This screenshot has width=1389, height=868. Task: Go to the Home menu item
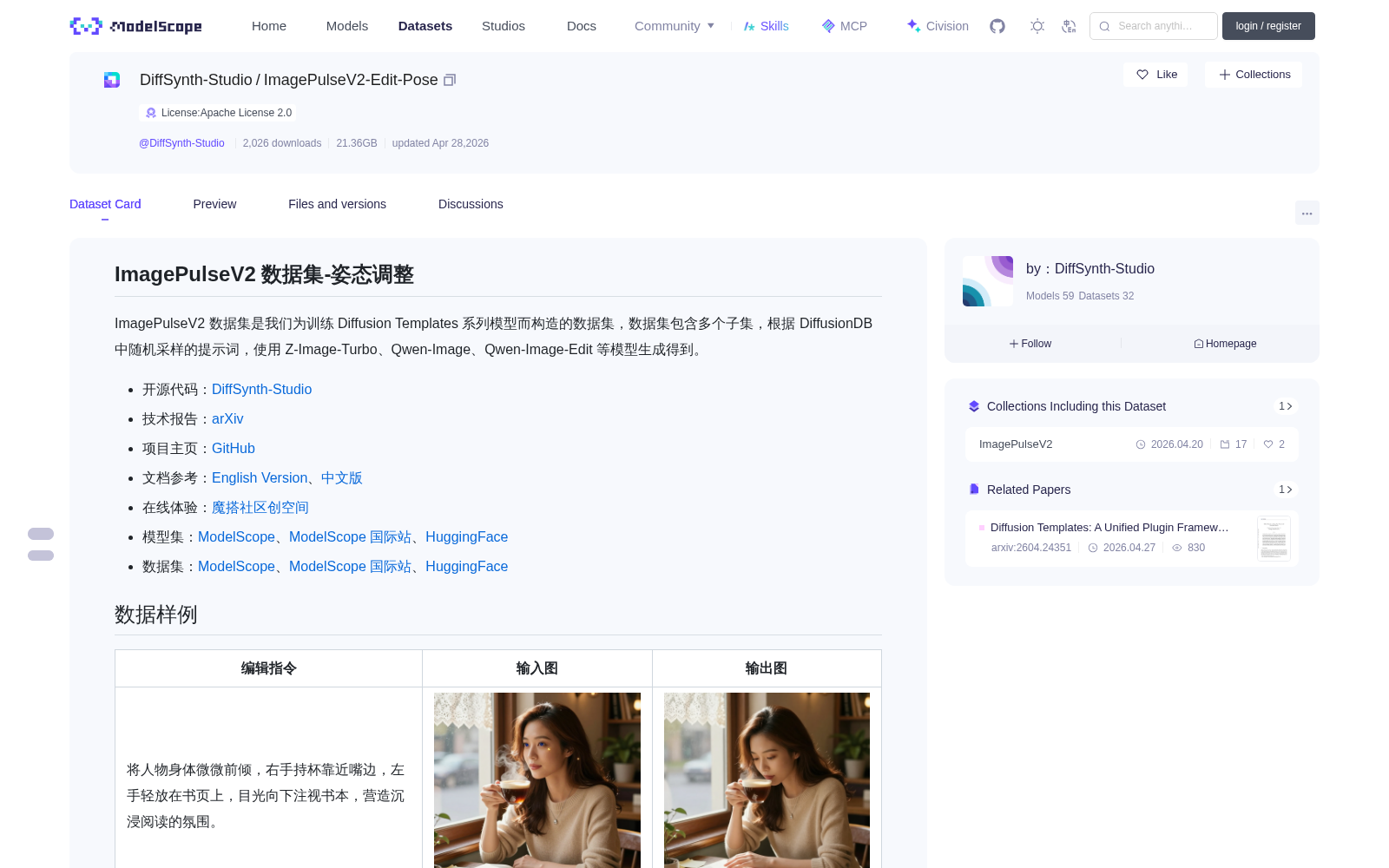click(x=269, y=26)
